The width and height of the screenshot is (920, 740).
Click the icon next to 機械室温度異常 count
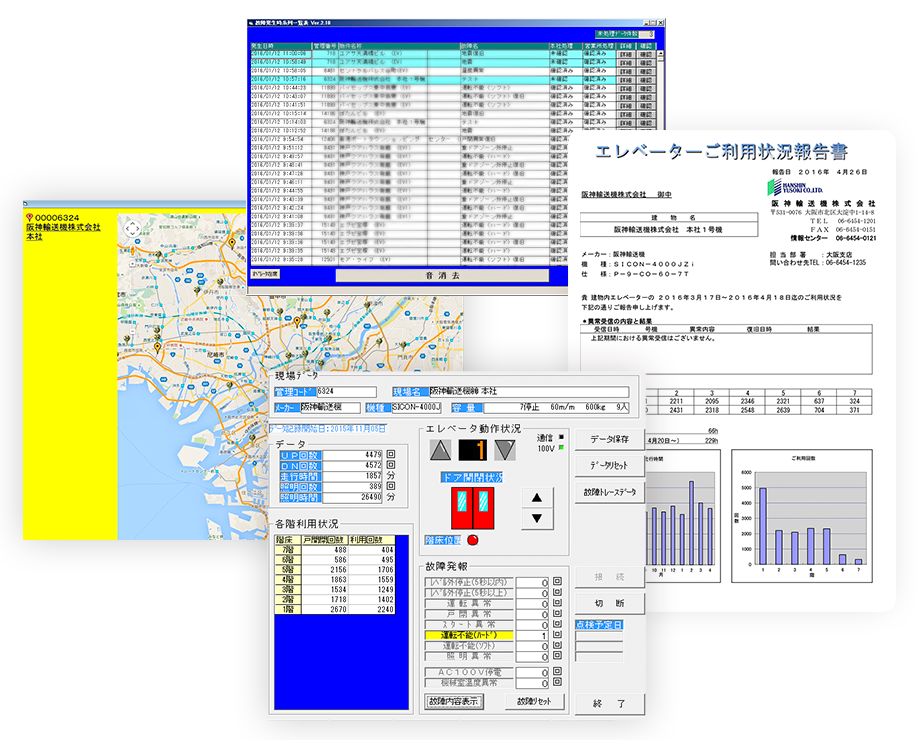(x=557, y=682)
